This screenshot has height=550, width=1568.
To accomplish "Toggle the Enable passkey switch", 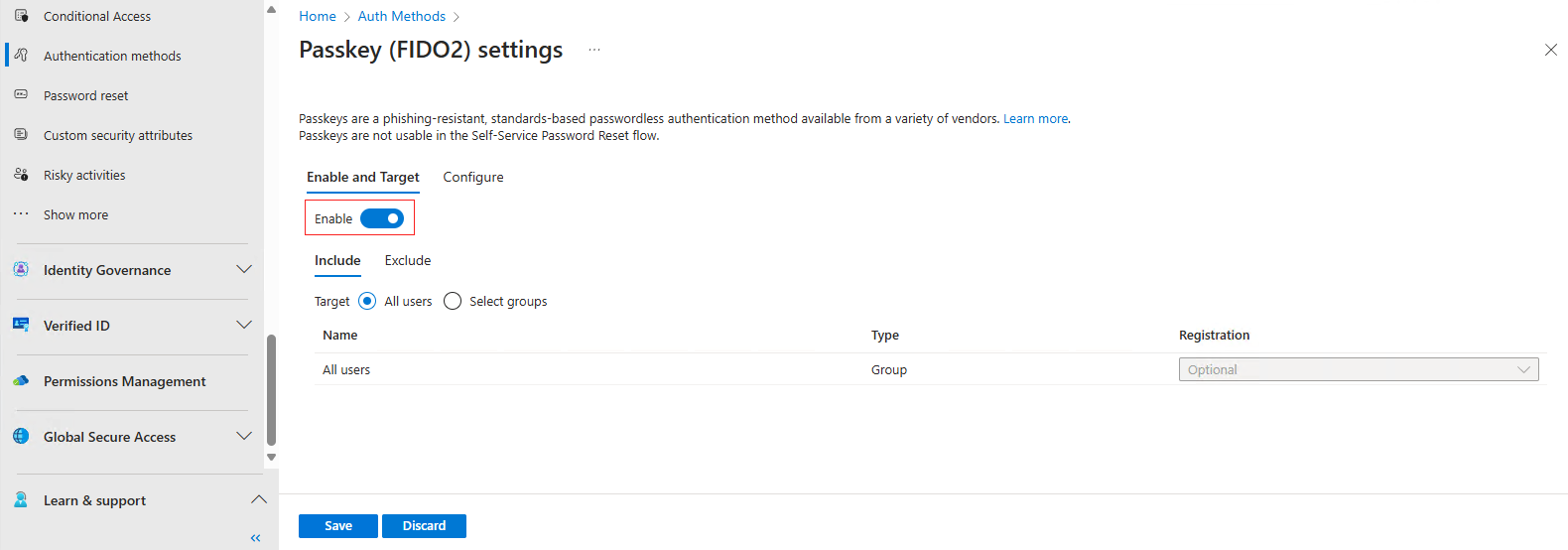I will (x=382, y=218).
